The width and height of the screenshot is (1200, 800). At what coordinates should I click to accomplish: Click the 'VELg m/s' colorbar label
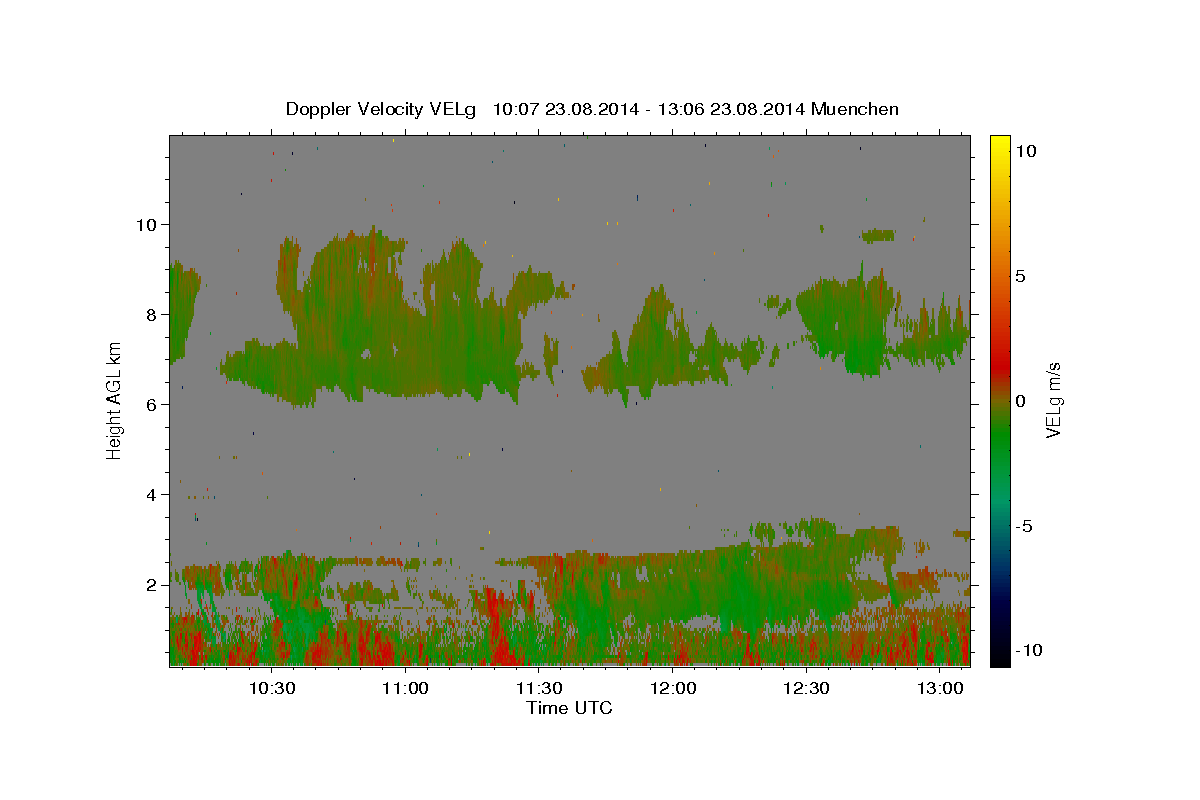(x=1053, y=400)
